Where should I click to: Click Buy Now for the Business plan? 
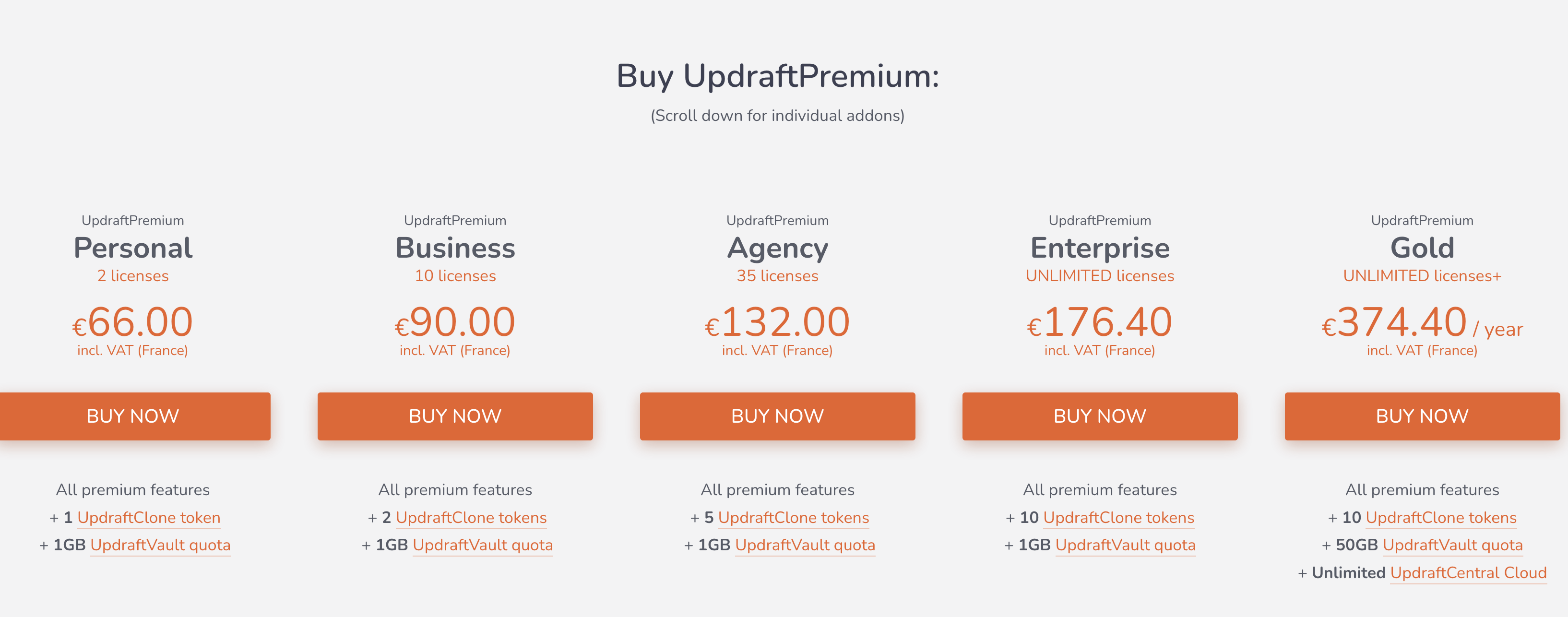pos(455,415)
